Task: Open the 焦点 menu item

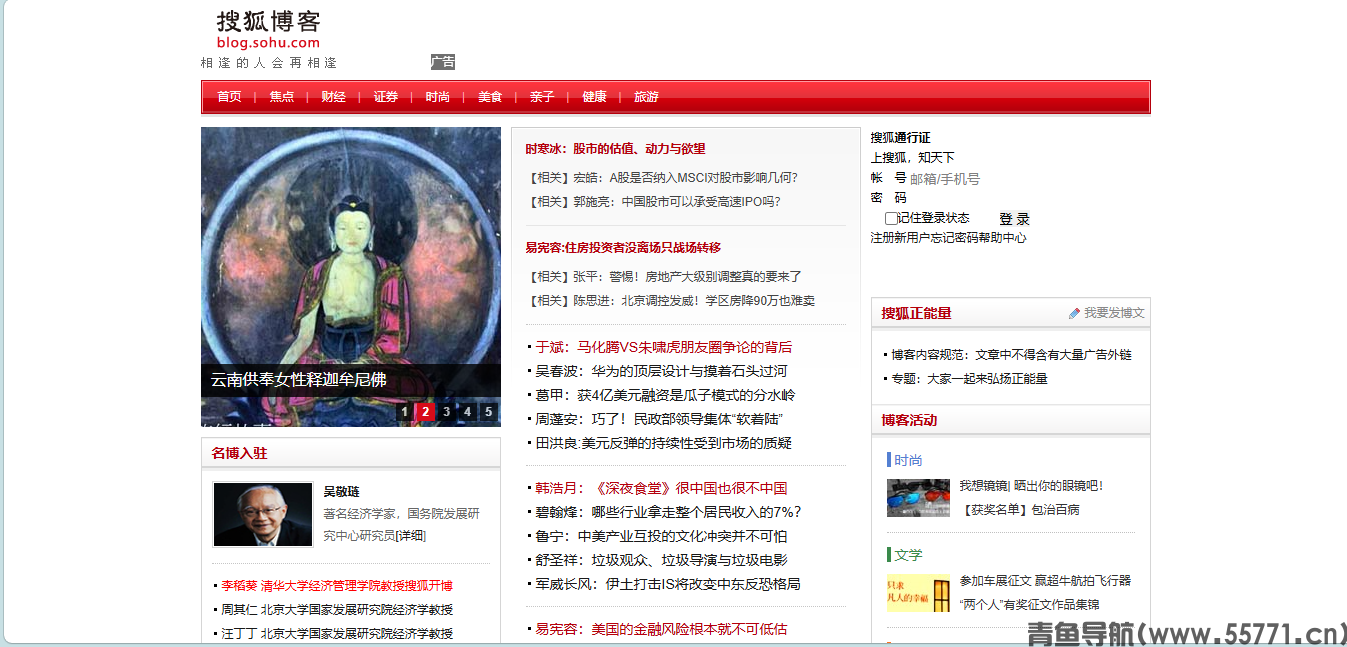Action: click(281, 97)
